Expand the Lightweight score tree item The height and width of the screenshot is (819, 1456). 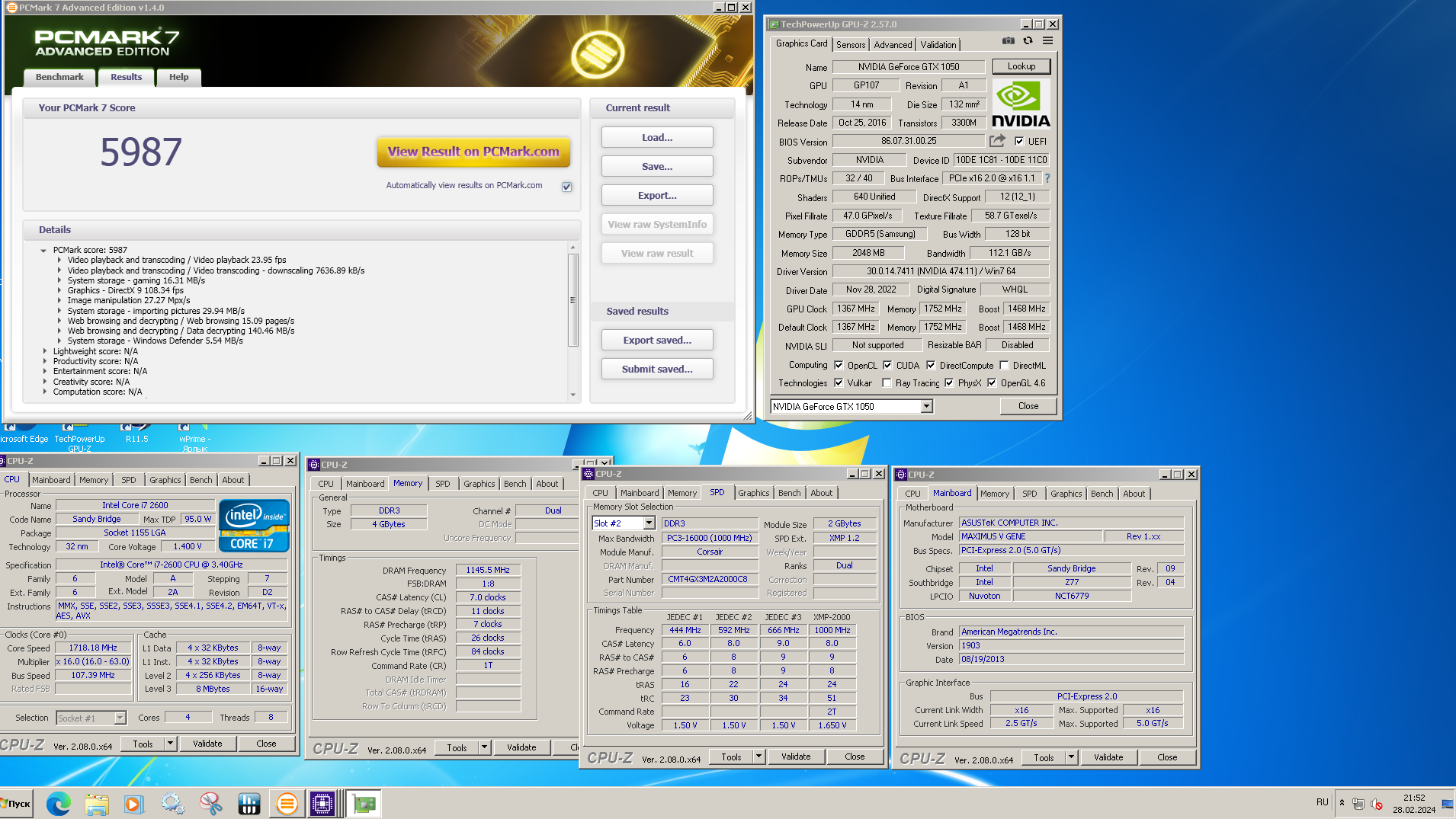point(44,352)
